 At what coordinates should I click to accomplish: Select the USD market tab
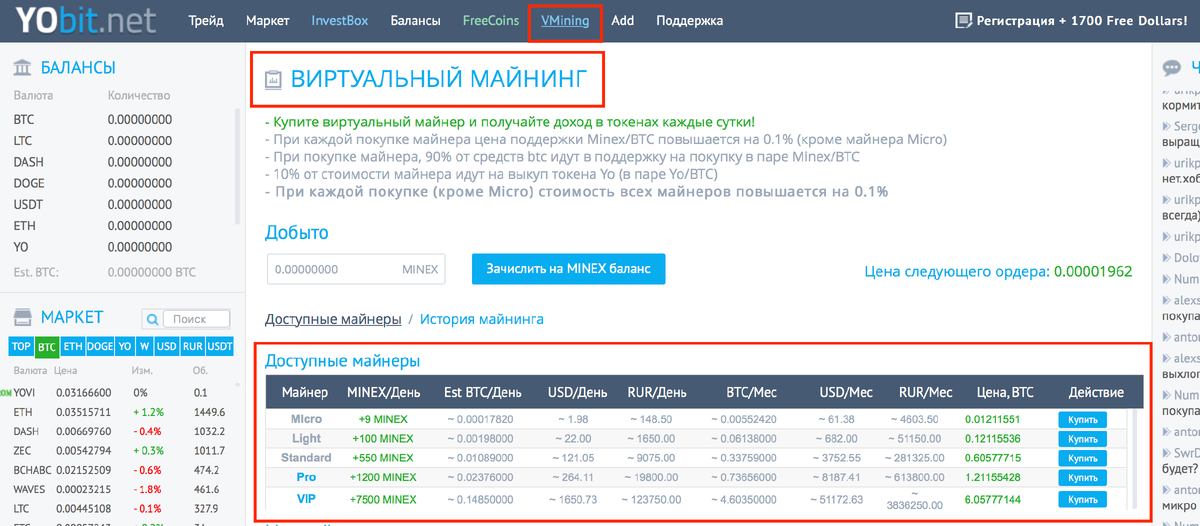pyautogui.click(x=165, y=347)
